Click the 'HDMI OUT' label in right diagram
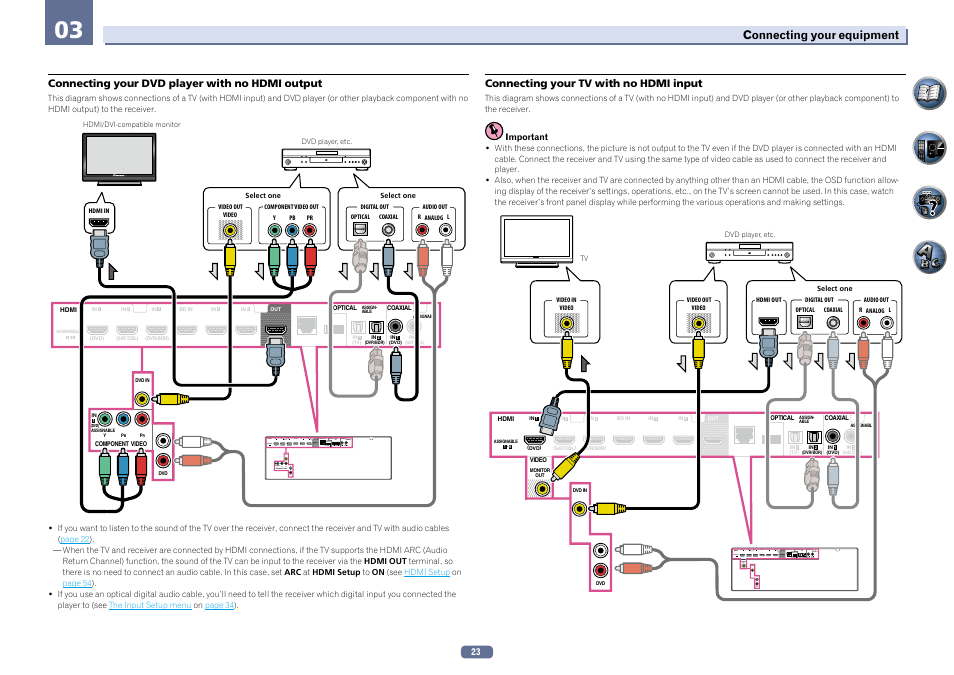954x675 pixels. (768, 300)
